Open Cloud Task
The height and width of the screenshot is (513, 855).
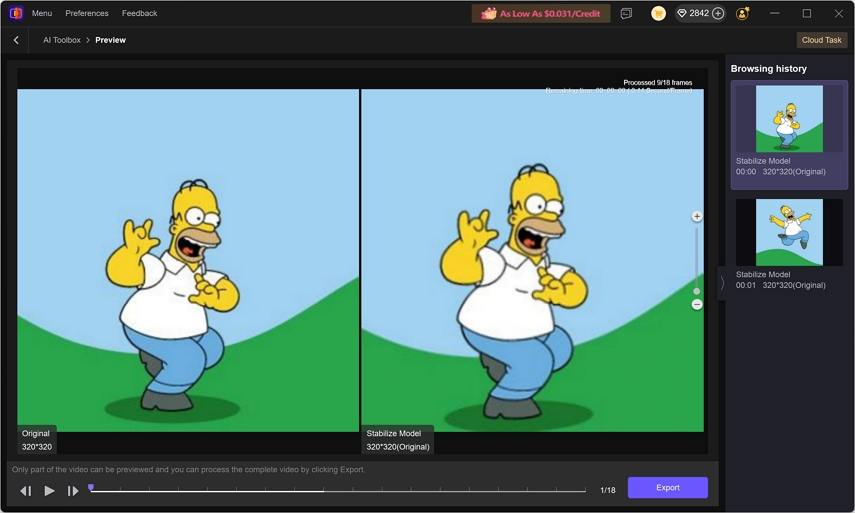click(821, 40)
